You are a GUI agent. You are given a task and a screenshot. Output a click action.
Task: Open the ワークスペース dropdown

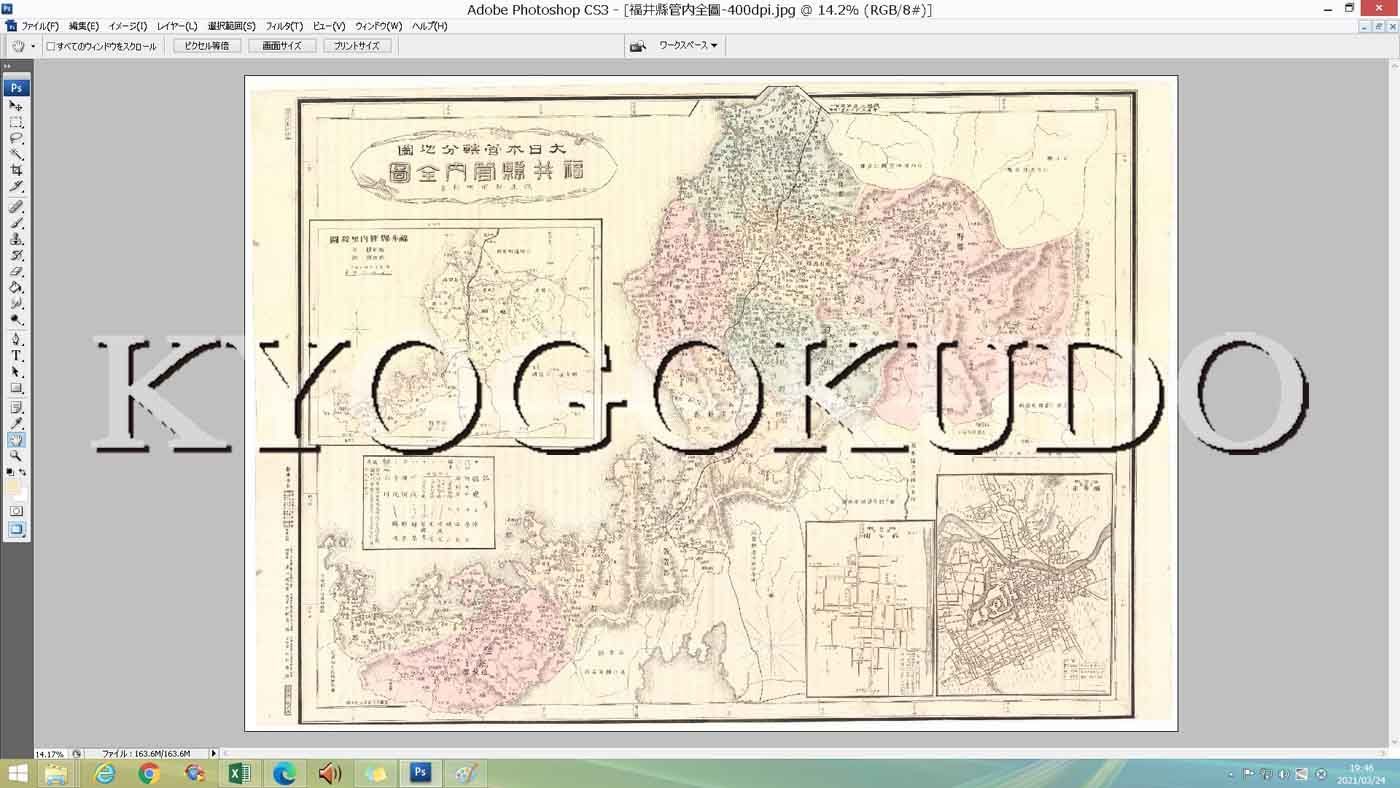pyautogui.click(x=687, y=46)
